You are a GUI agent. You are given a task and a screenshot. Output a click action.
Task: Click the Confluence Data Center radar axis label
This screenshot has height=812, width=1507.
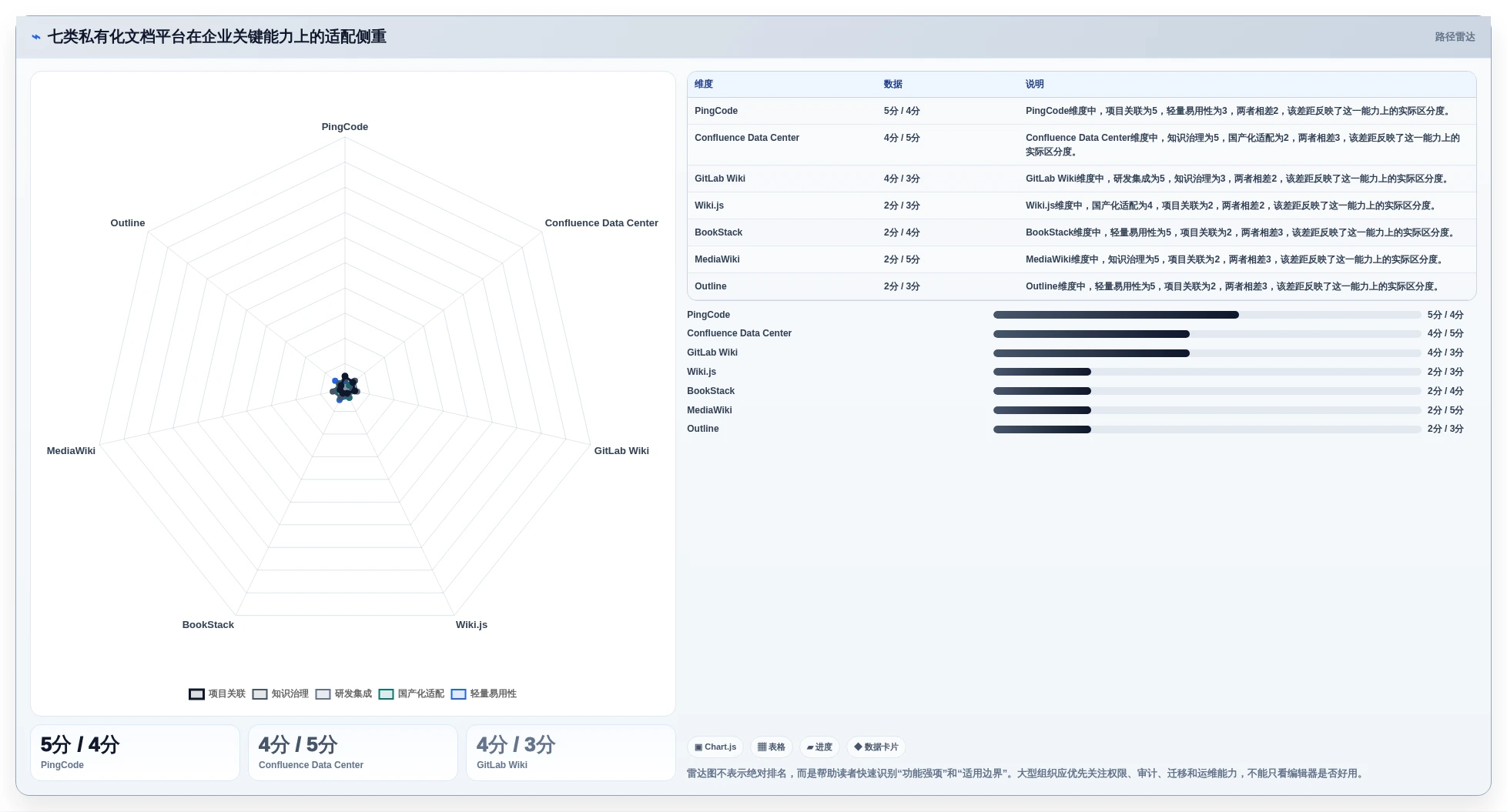[x=601, y=223]
